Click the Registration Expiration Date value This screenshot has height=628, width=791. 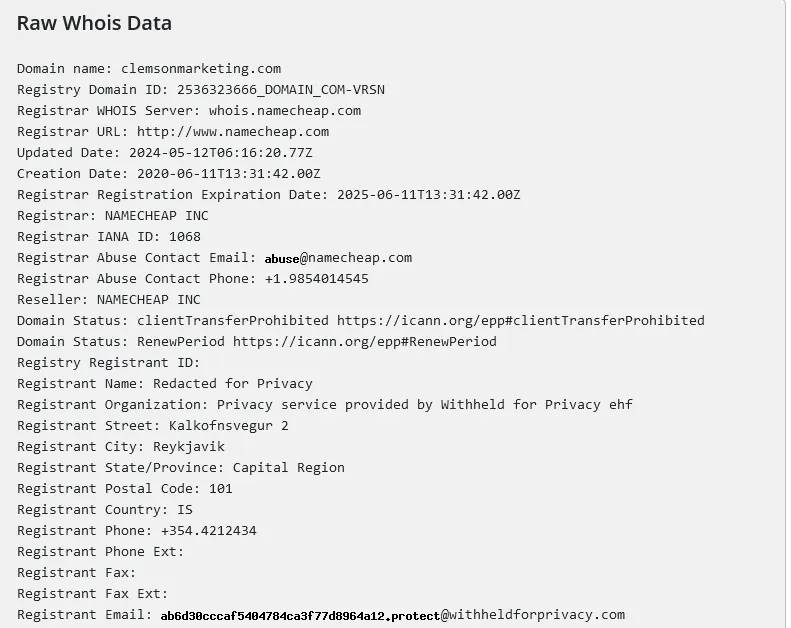point(428,194)
